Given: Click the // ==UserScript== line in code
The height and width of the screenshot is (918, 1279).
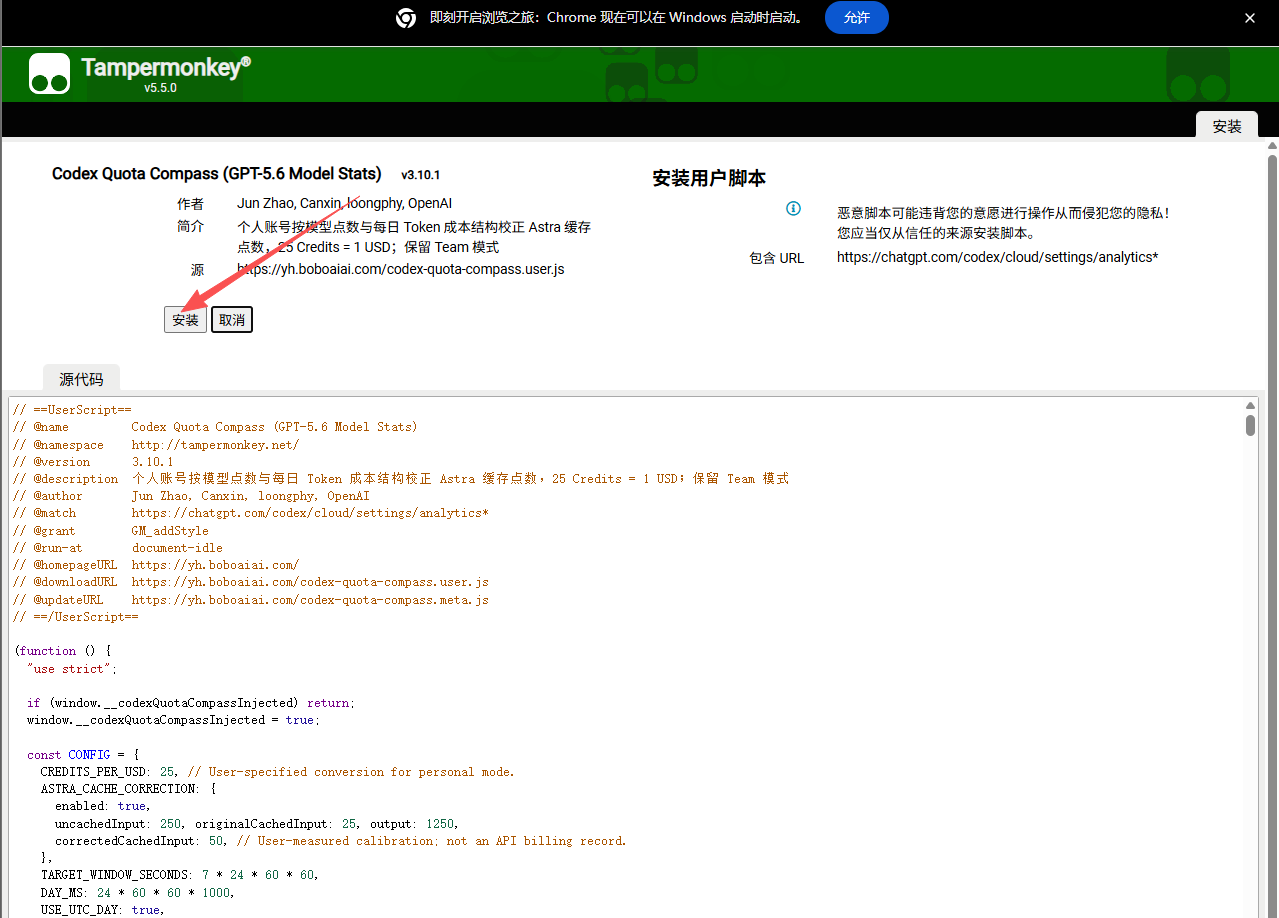Looking at the screenshot, I should tap(72, 409).
